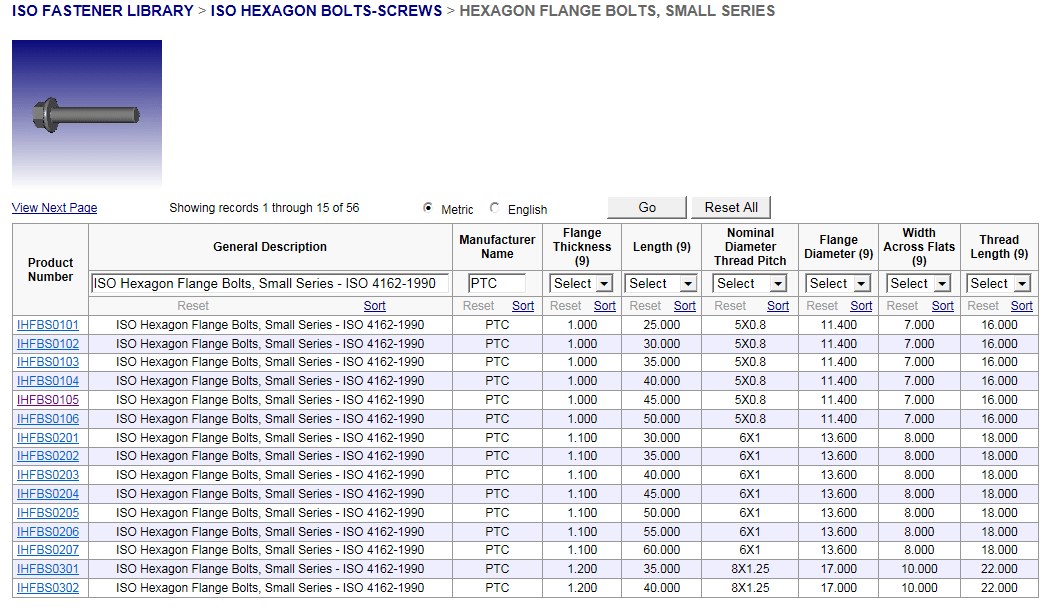Expand the Nominal Diameter Thread Pitch dropdown

749,284
